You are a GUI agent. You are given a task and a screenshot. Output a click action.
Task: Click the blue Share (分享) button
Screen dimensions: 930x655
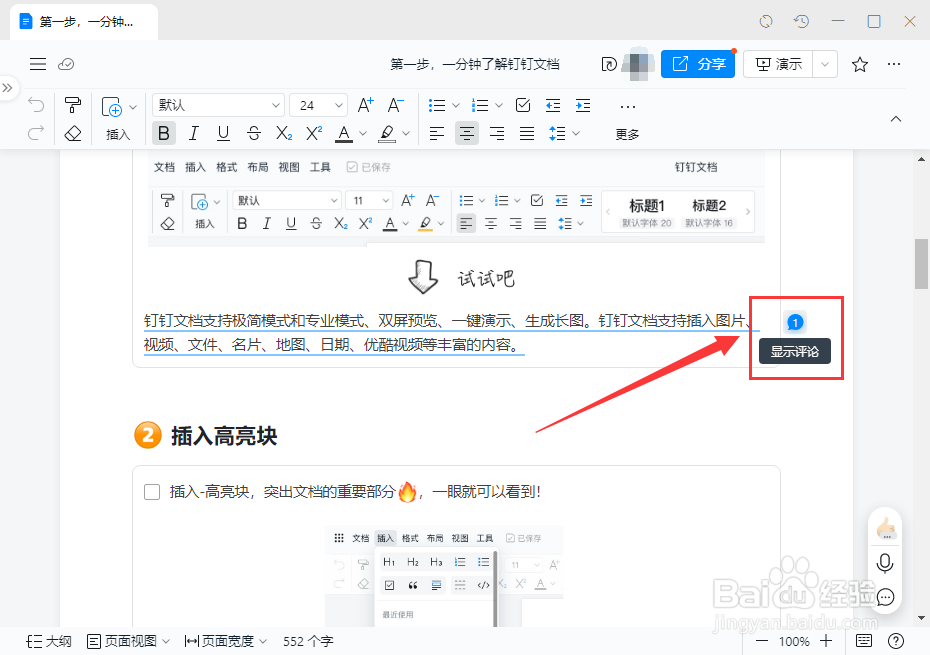pos(698,64)
